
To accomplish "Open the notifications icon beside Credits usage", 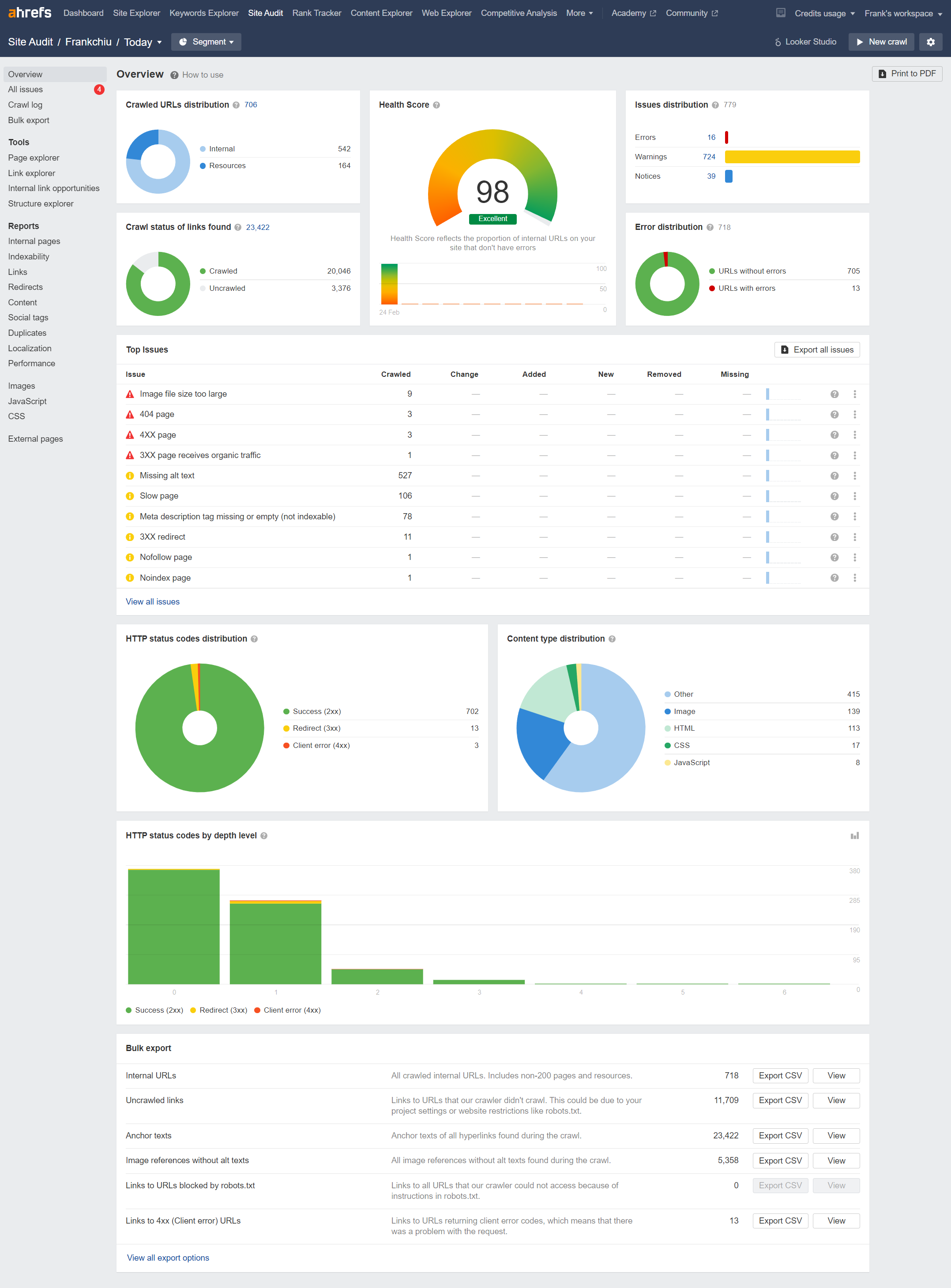I will tap(781, 13).
